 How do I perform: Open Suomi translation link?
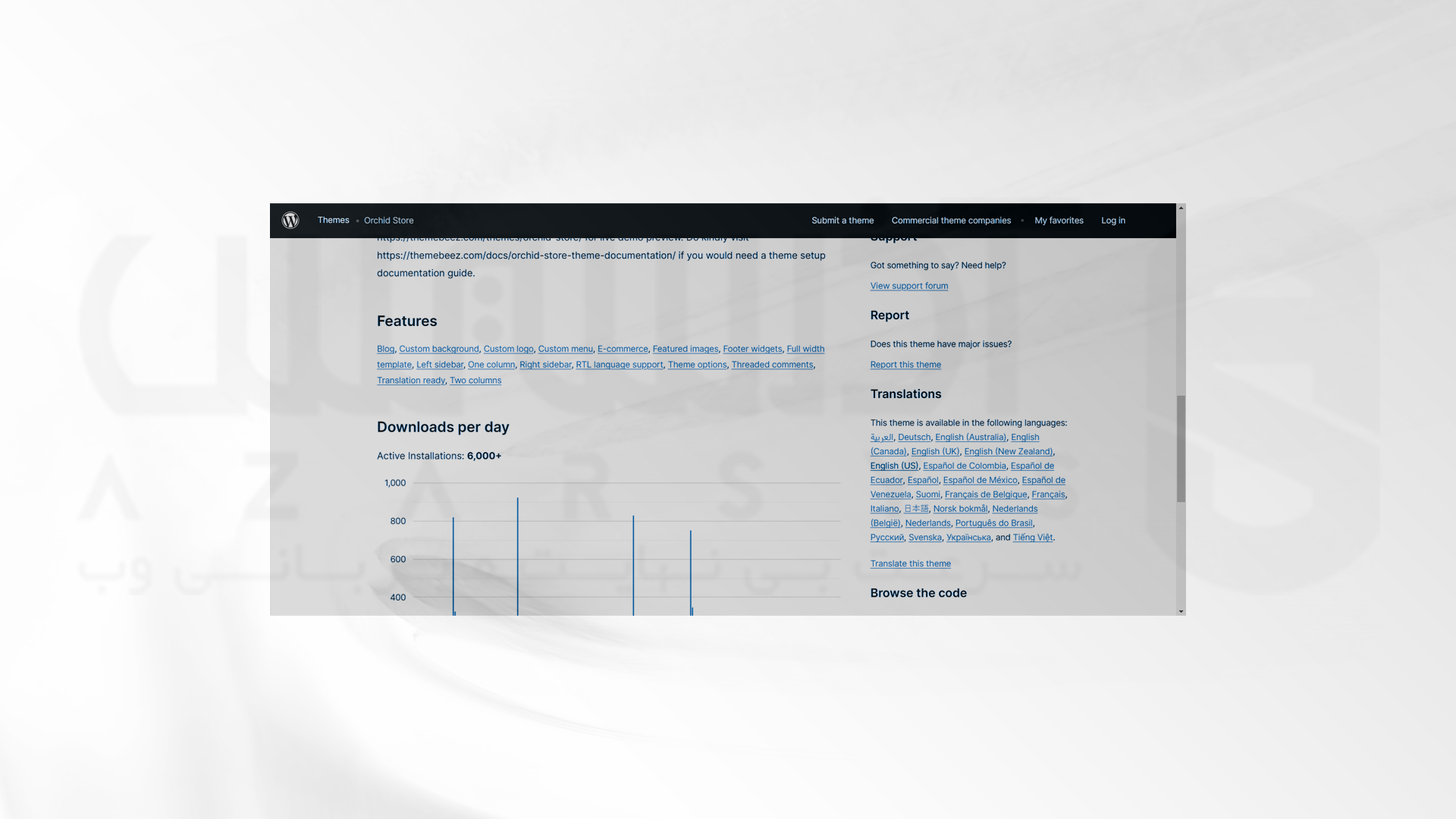click(x=927, y=495)
